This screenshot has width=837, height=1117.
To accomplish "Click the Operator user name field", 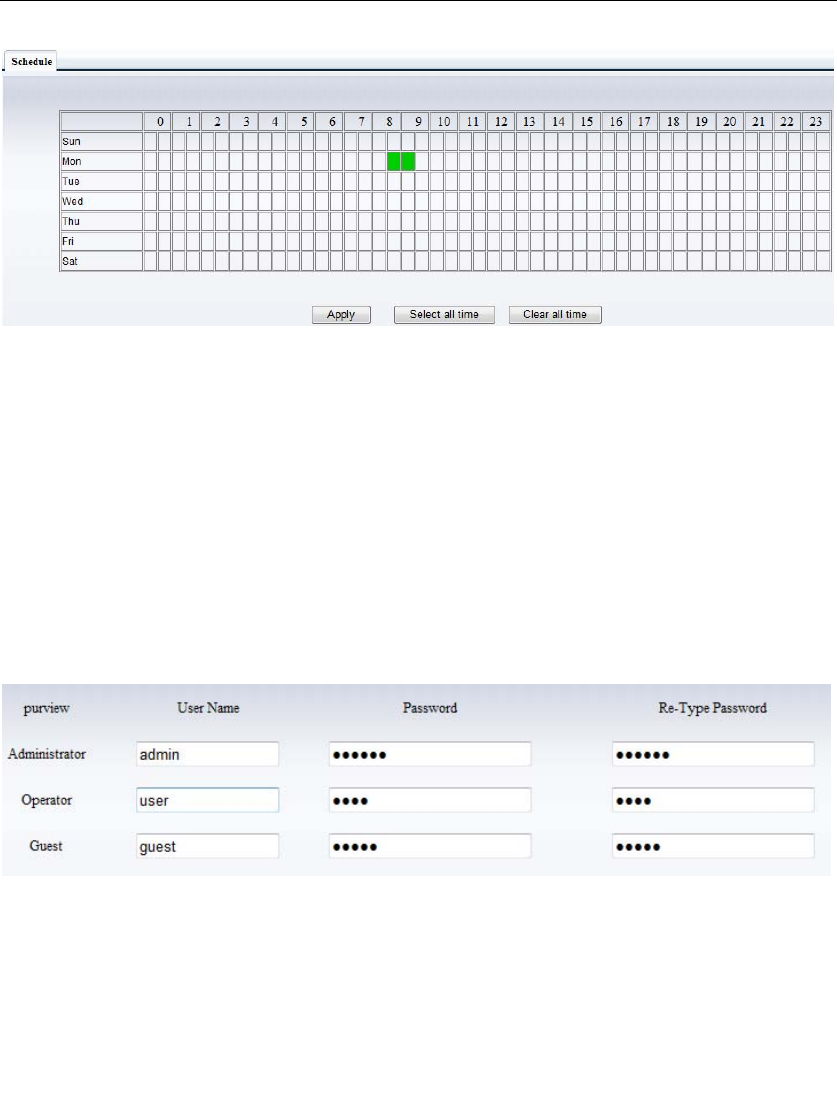I will tap(207, 800).
